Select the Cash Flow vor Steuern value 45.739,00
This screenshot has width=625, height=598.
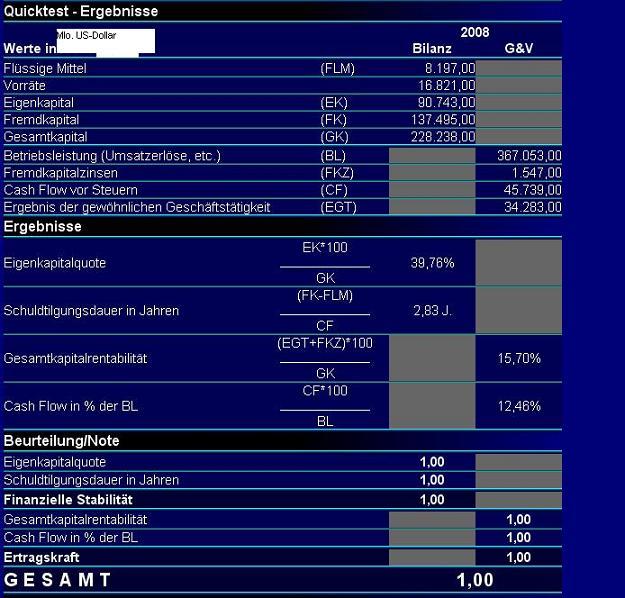(533, 190)
